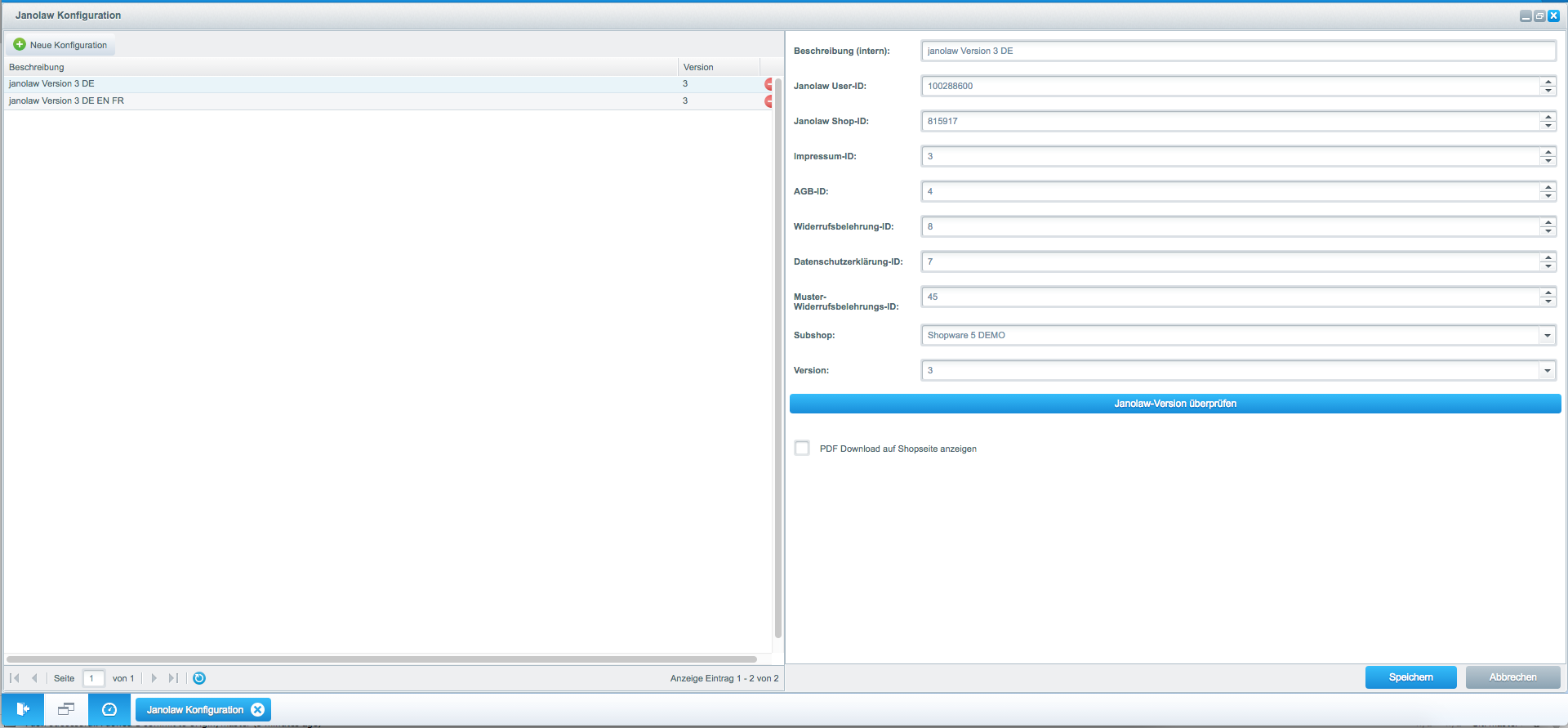Click the Abbrechen button
The image size is (1568, 728).
1512,677
